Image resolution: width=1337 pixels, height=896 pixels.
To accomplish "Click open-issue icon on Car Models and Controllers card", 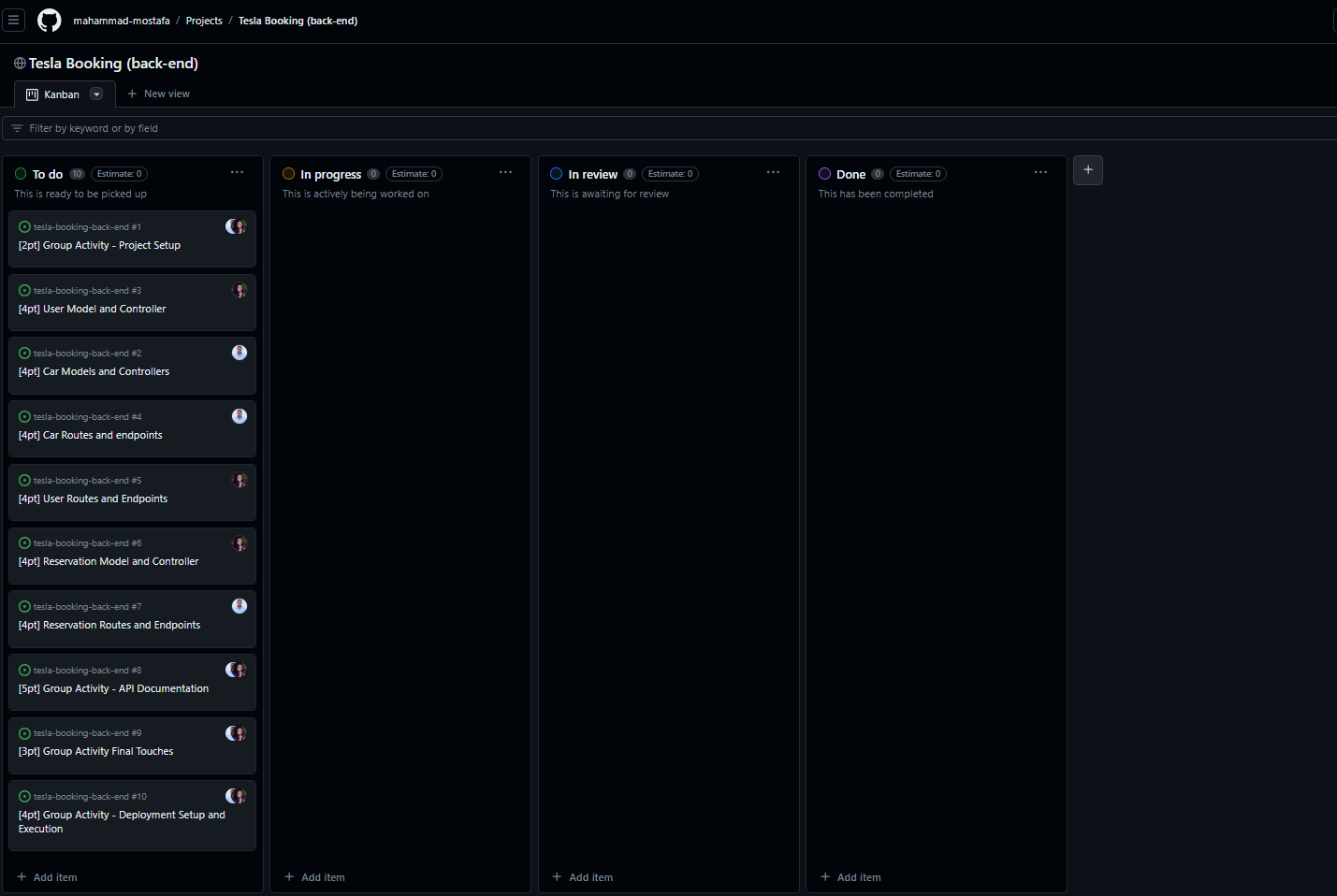I will point(24,354).
